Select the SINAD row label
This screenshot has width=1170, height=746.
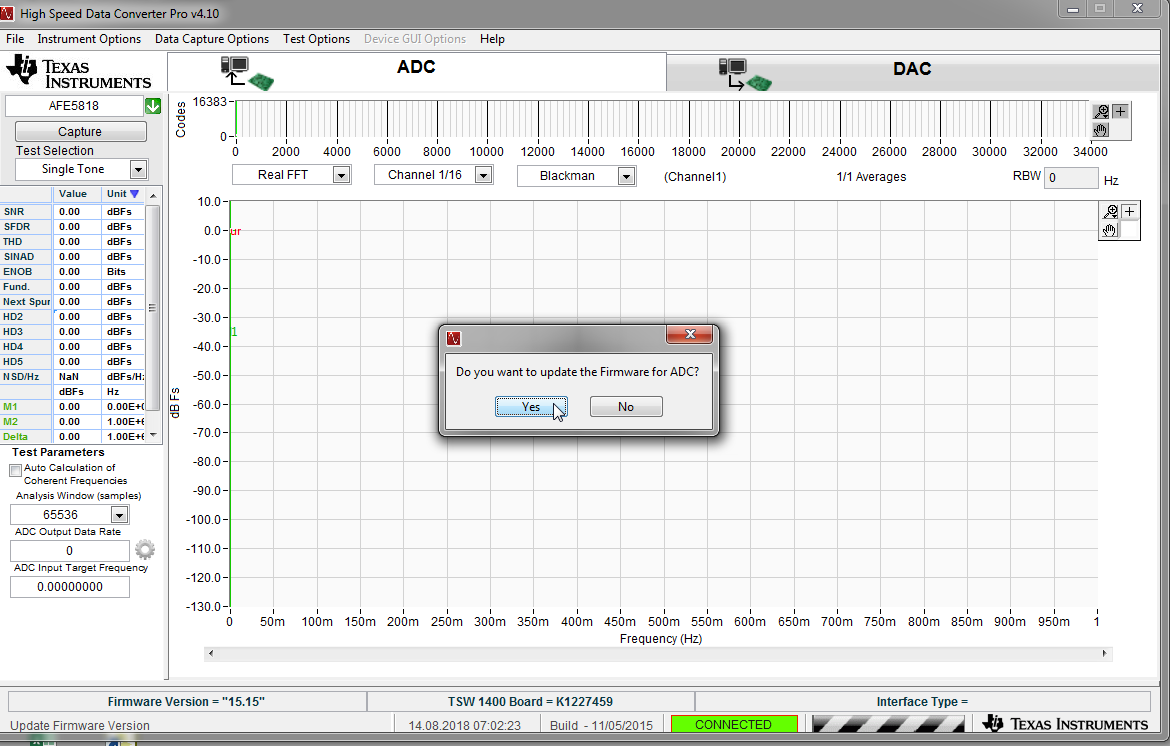[x=25, y=257]
